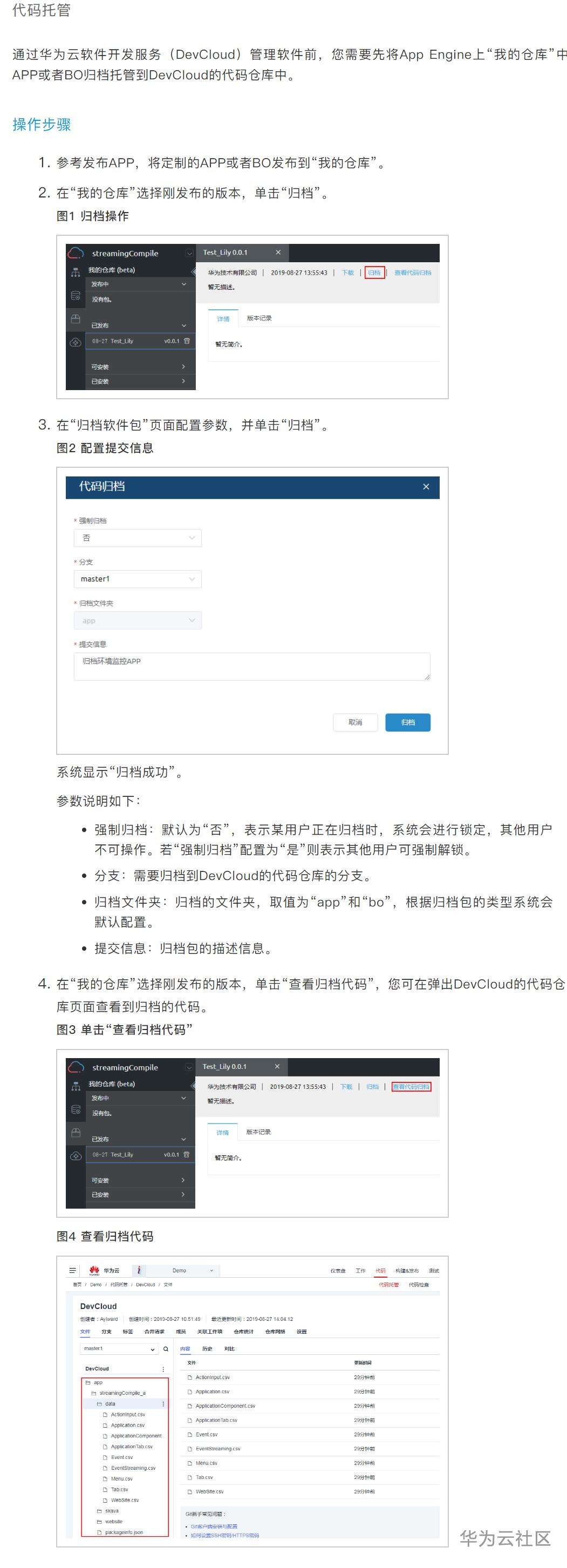The image size is (567, 1568).
Task: Open the three-dot menu on the data folder
Action: coord(163,1403)
